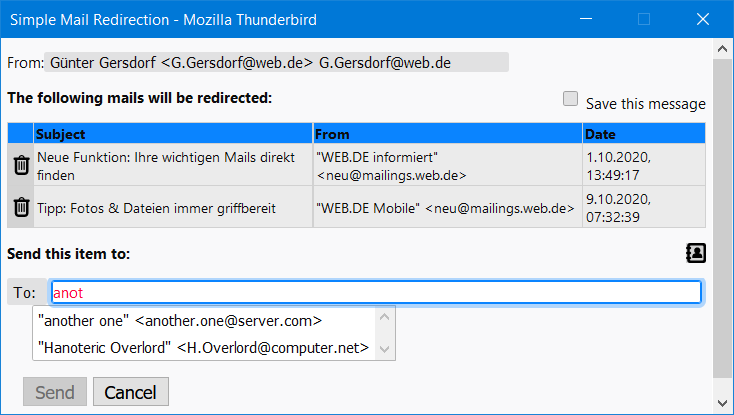734x415 pixels.
Task: Click the suggestion list's down arrow
Action: click(384, 349)
